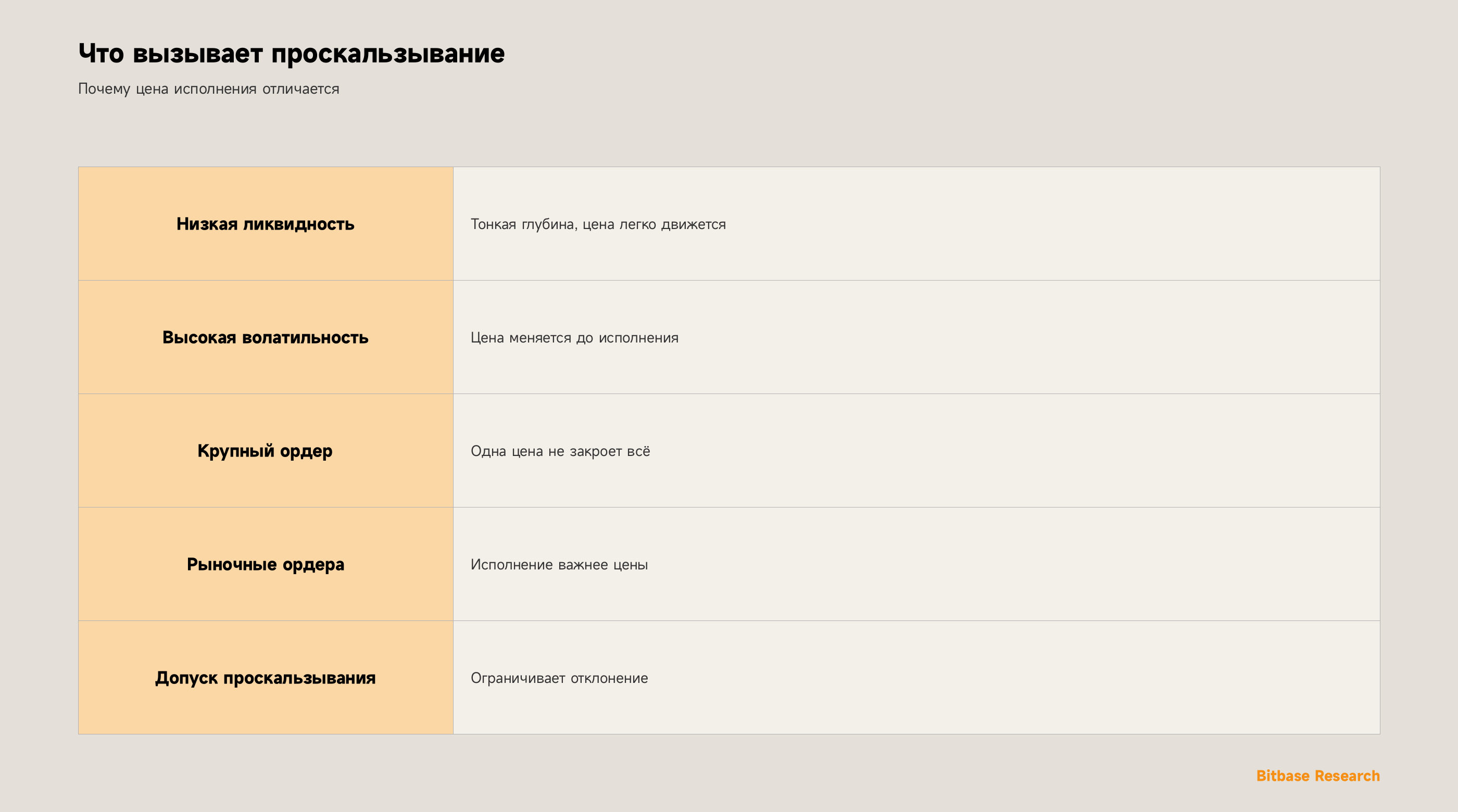Click 'Цена меняется до исполнения' text
Screen dimensions: 1458x812
click(x=574, y=338)
